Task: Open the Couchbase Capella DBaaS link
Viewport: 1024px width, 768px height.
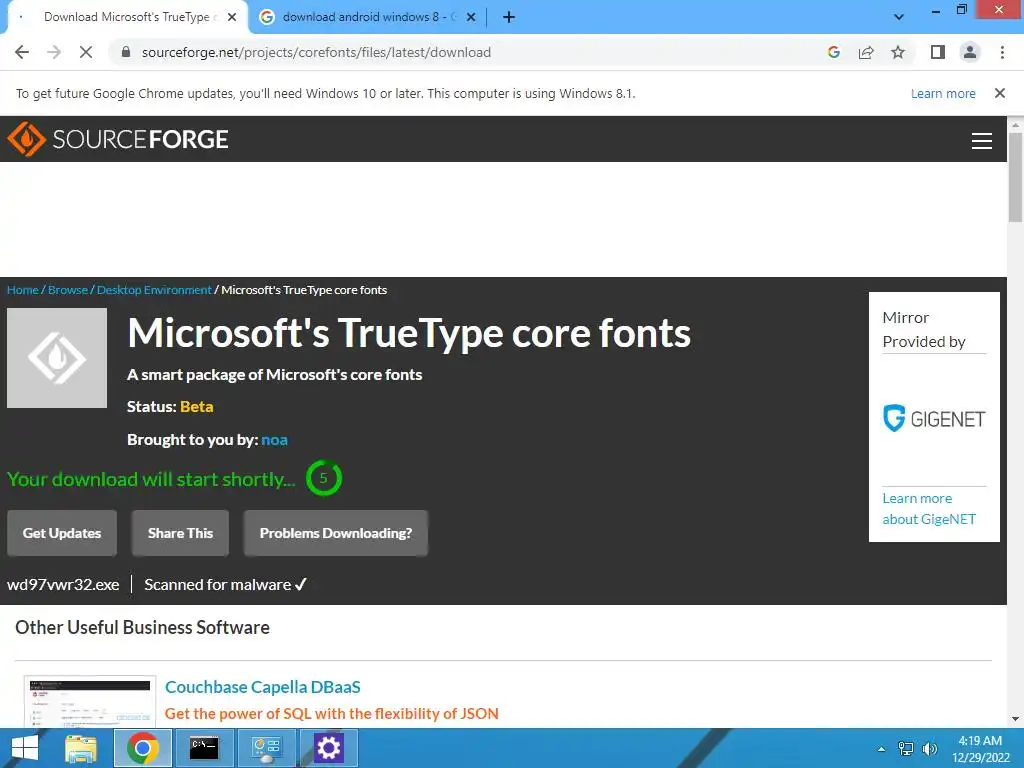Action: tap(263, 687)
